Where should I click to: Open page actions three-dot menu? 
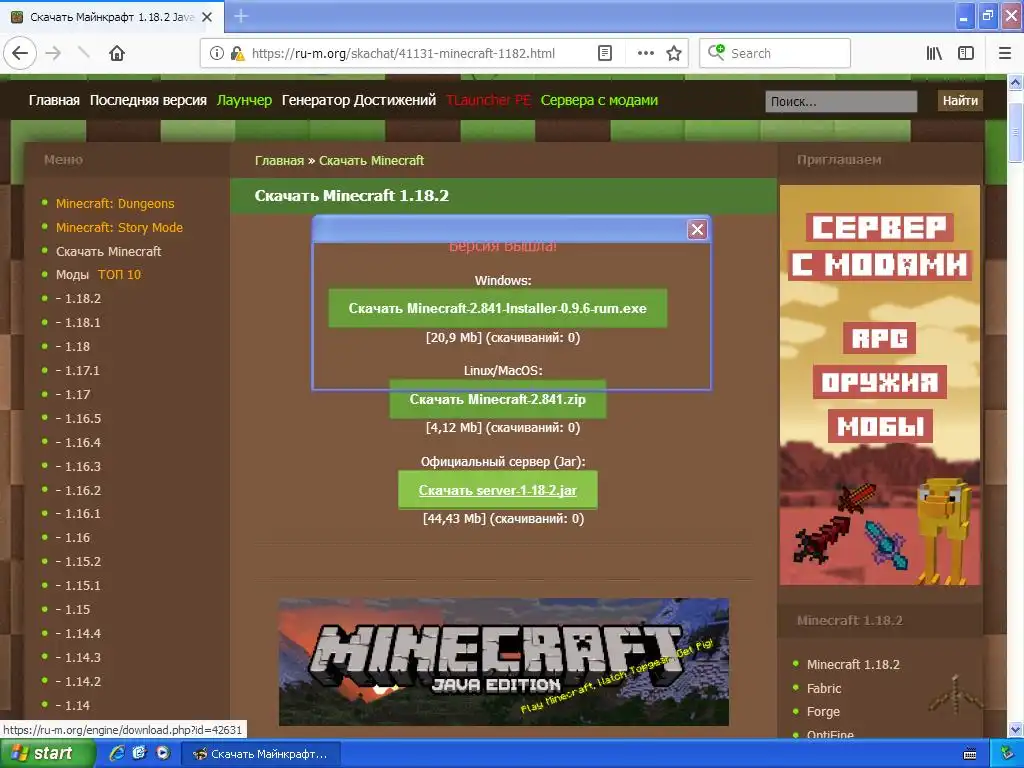point(645,54)
